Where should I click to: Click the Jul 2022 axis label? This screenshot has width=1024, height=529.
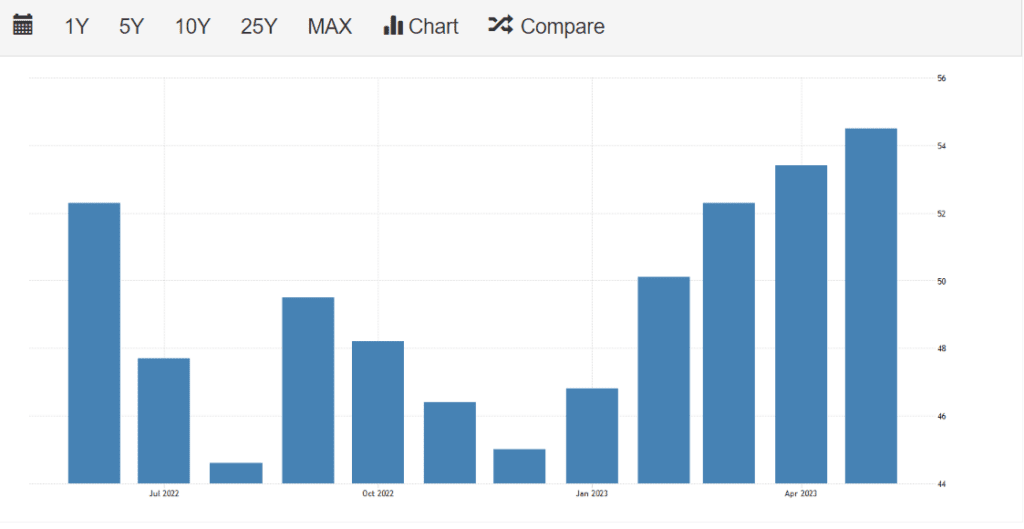[x=164, y=494]
